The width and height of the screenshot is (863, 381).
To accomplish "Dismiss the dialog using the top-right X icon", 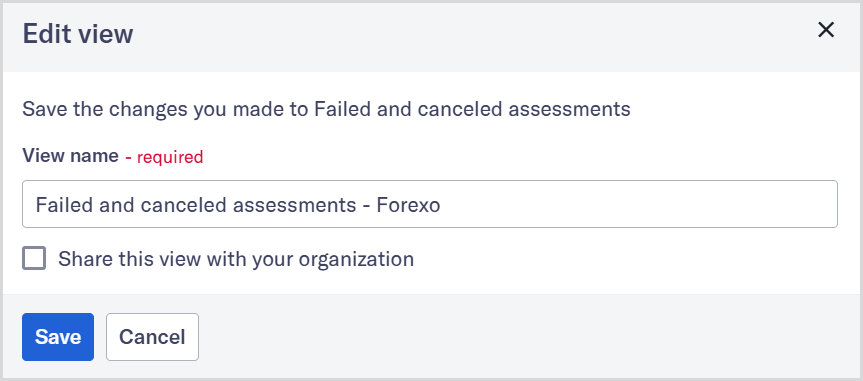I will (x=826, y=30).
